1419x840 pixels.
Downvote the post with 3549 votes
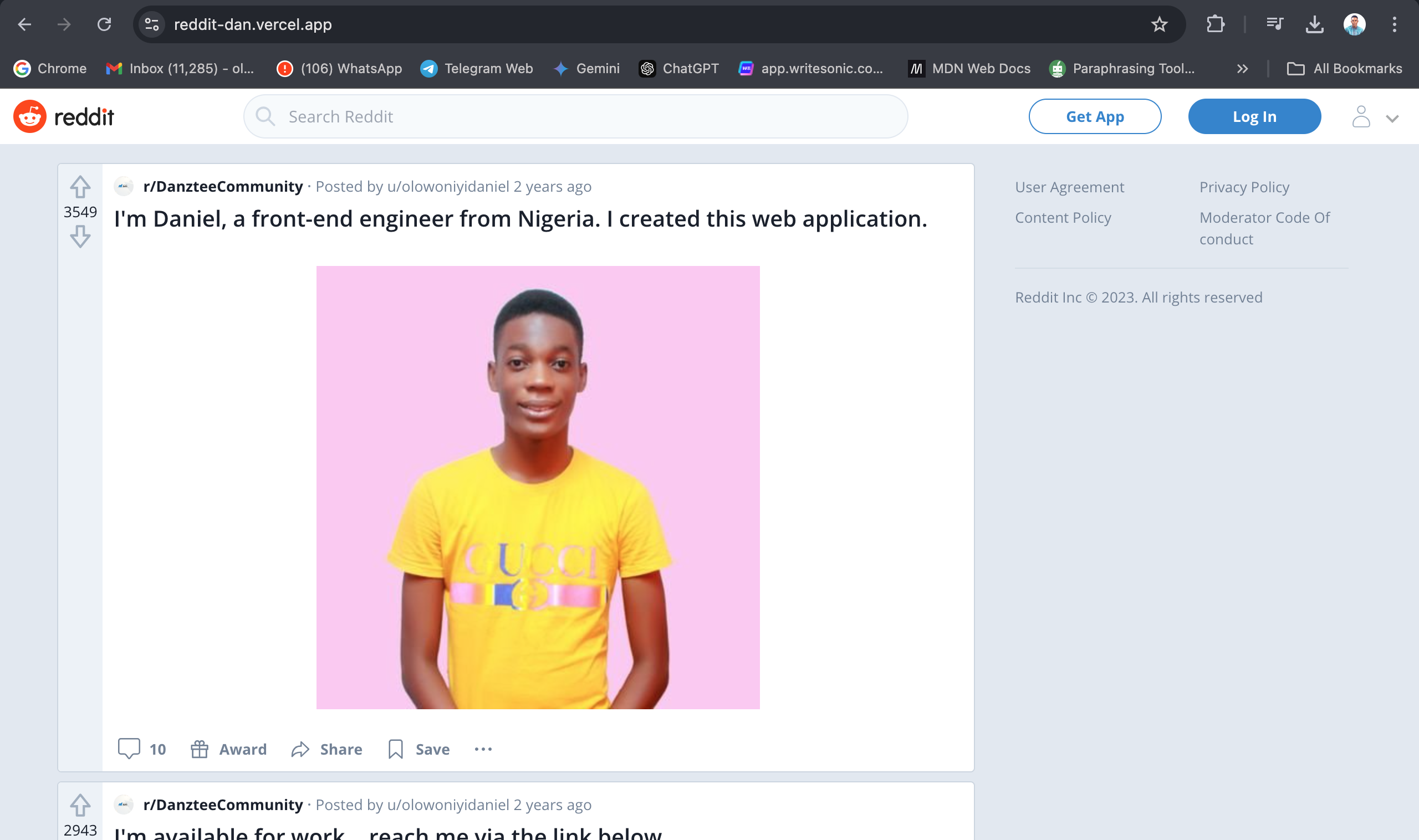pos(80,237)
